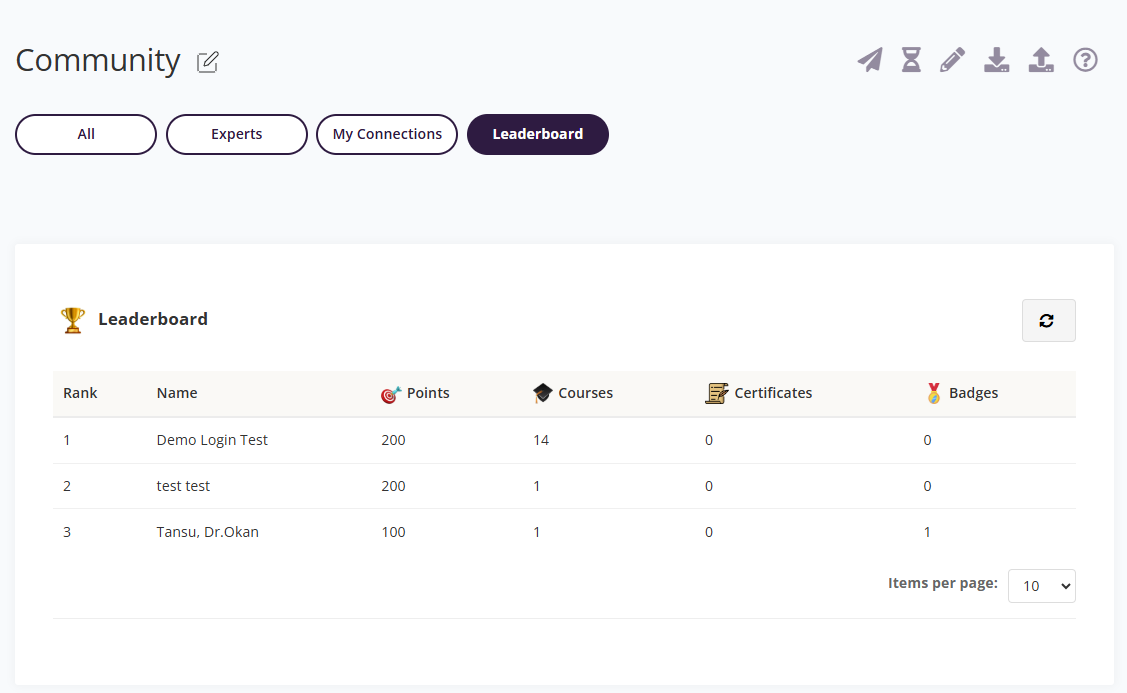Click the paper plane send icon
This screenshot has width=1127, height=693.
(869, 60)
